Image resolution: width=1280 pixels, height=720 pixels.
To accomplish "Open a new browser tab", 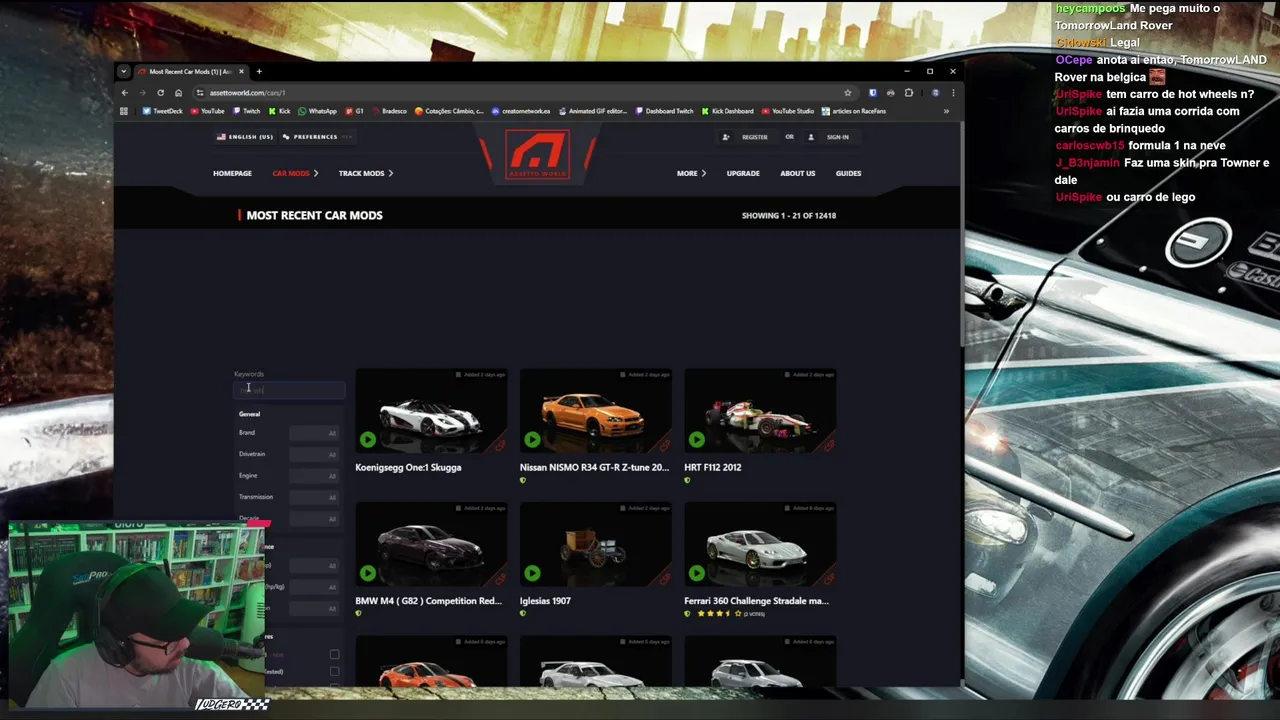I will point(258,72).
